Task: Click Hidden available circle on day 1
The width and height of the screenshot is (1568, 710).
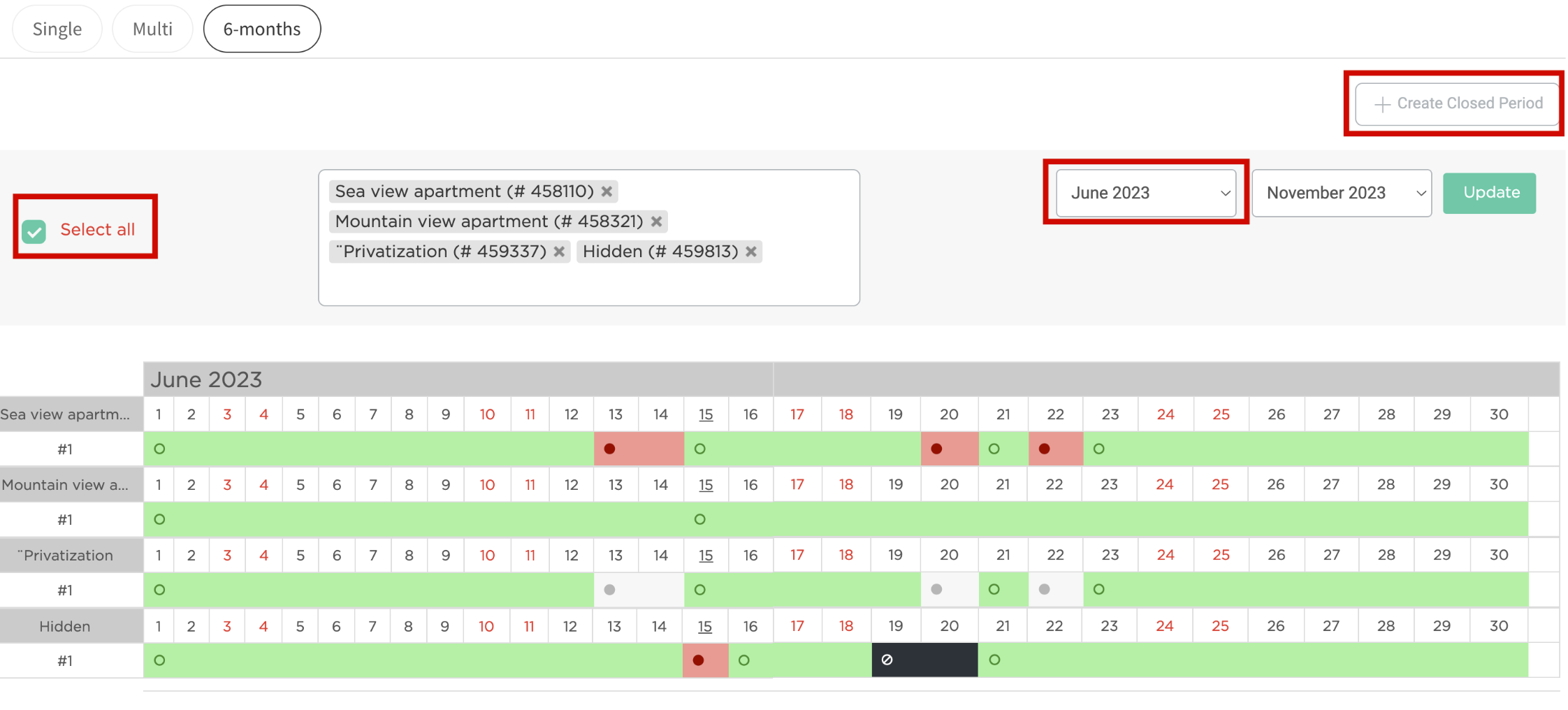Action: [159, 660]
